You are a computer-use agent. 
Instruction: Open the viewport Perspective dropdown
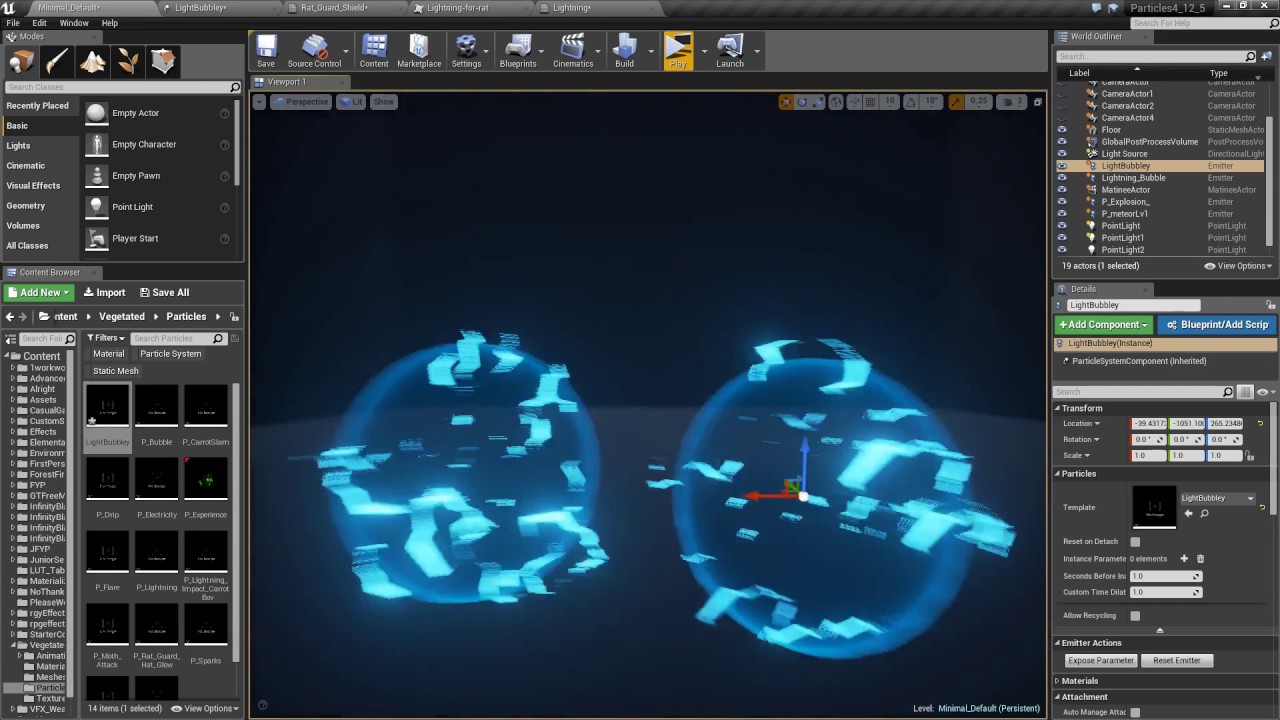pyautogui.click(x=300, y=102)
